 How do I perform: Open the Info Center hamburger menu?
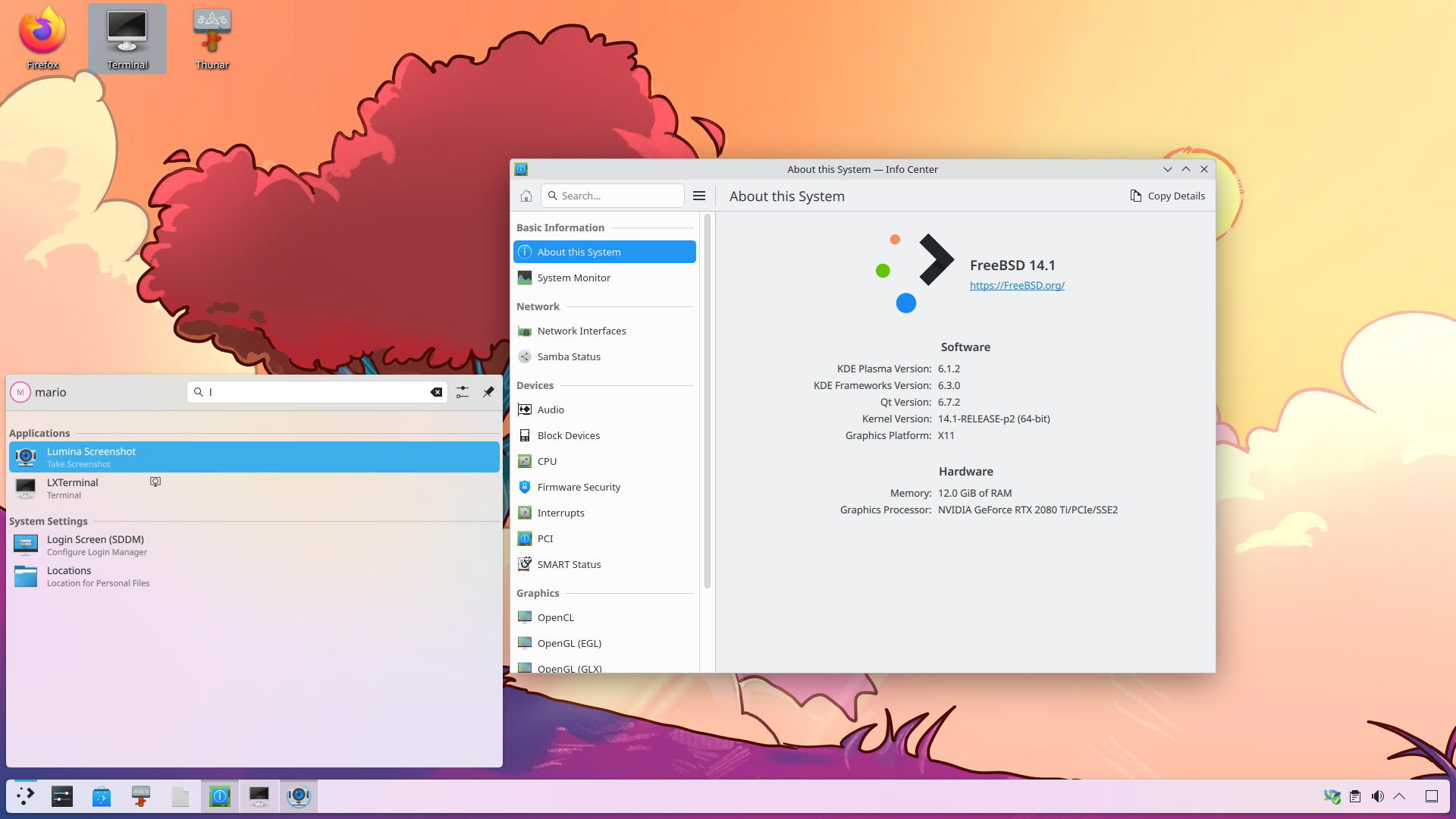pyautogui.click(x=699, y=196)
